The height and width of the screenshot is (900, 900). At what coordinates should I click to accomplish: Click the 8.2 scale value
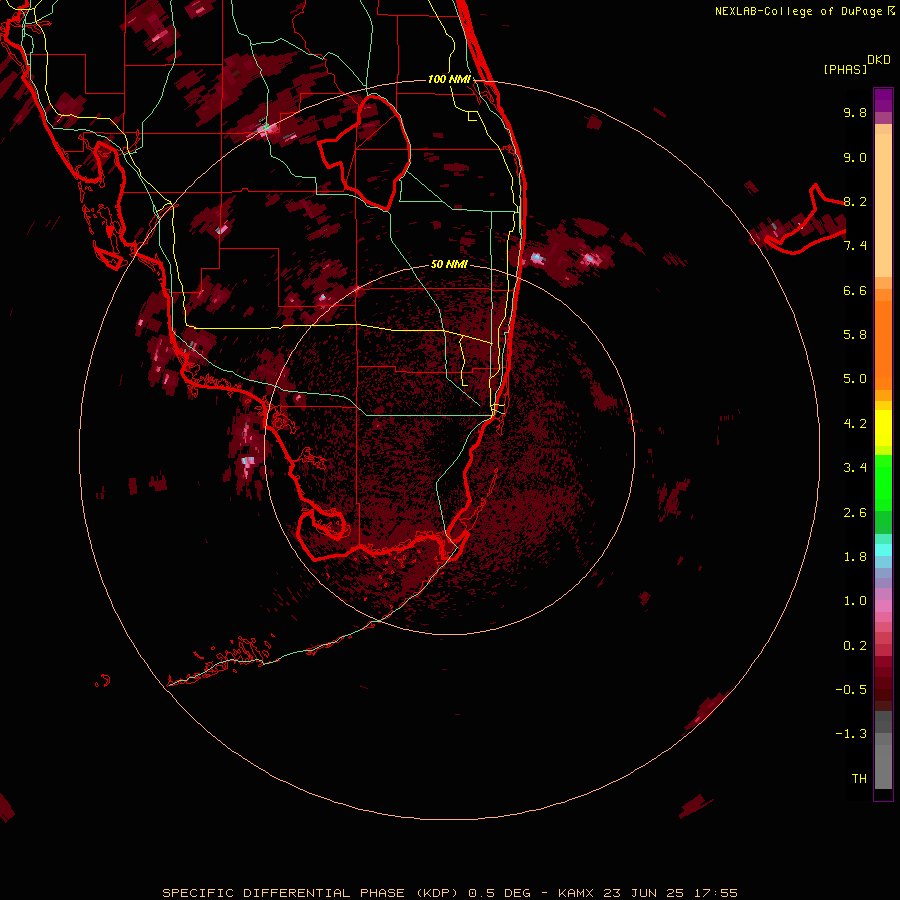855,201
